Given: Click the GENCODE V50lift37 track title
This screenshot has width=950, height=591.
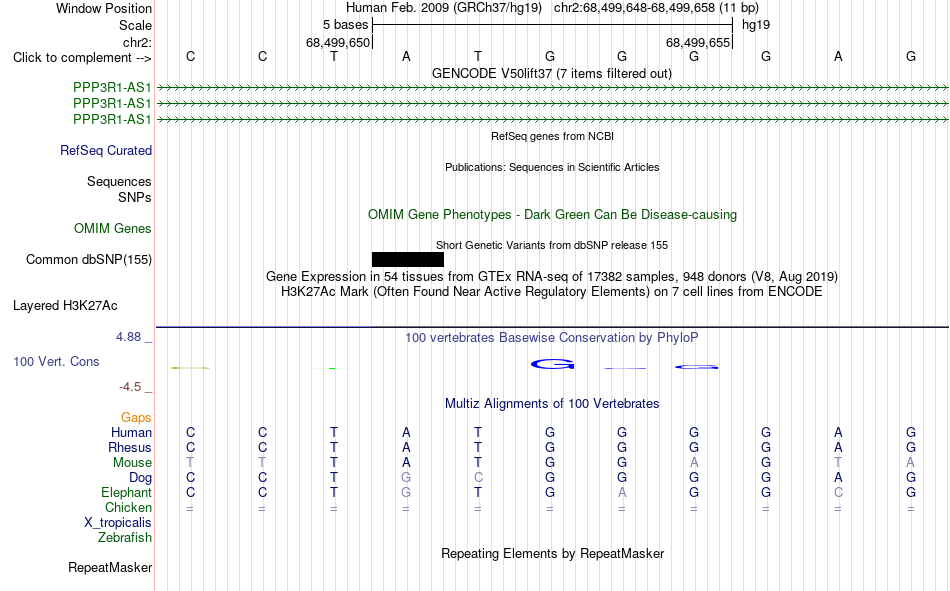Looking at the screenshot, I should point(552,73).
